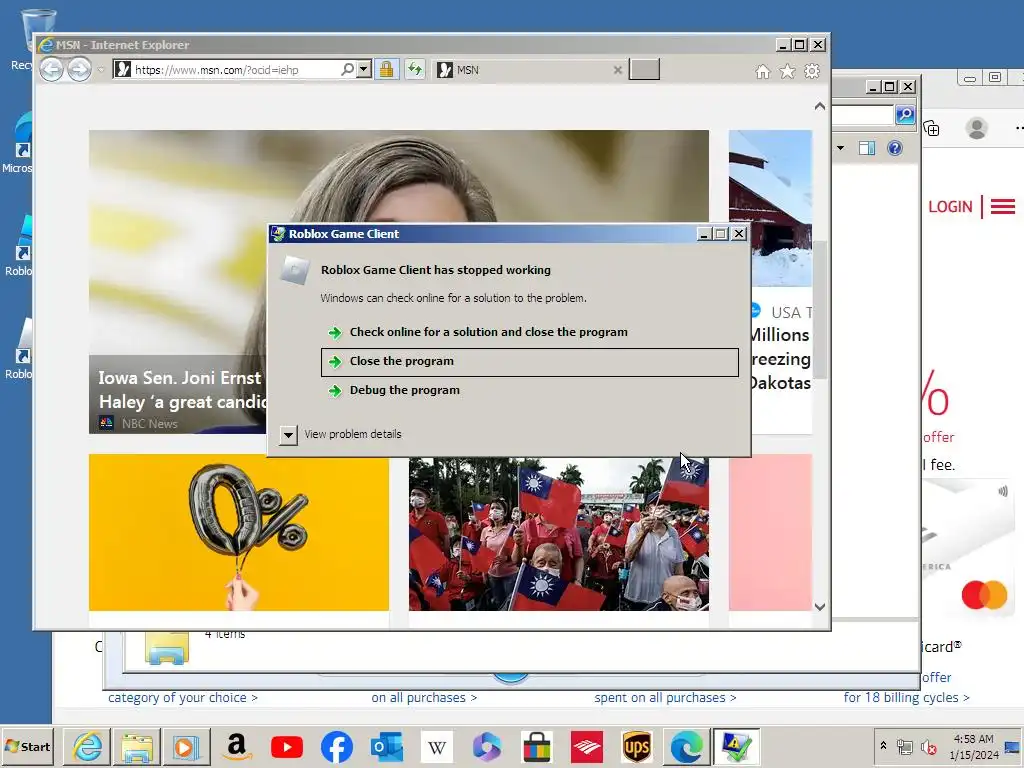
Task: Click the search magnifier in the address bar
Action: click(x=347, y=69)
